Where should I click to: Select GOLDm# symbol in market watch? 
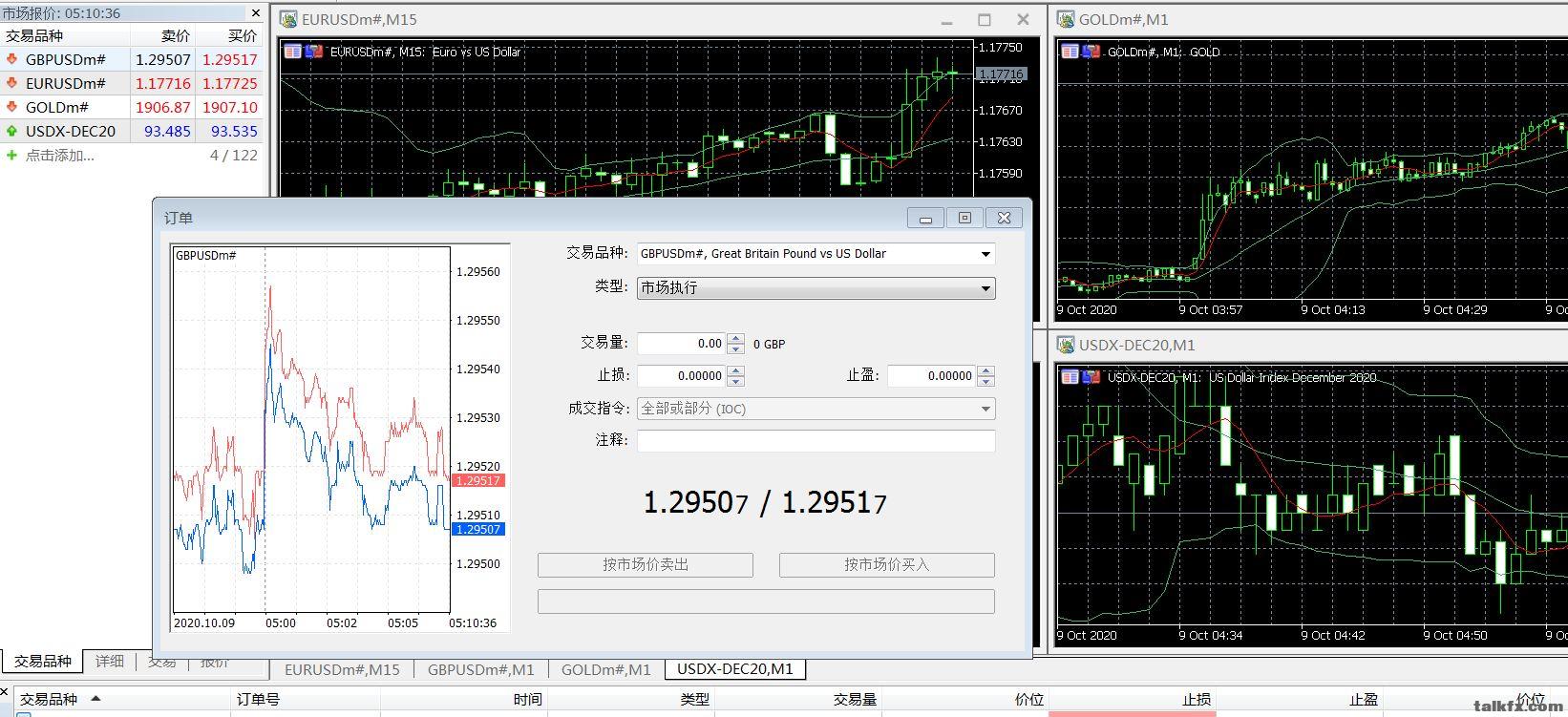tap(56, 107)
